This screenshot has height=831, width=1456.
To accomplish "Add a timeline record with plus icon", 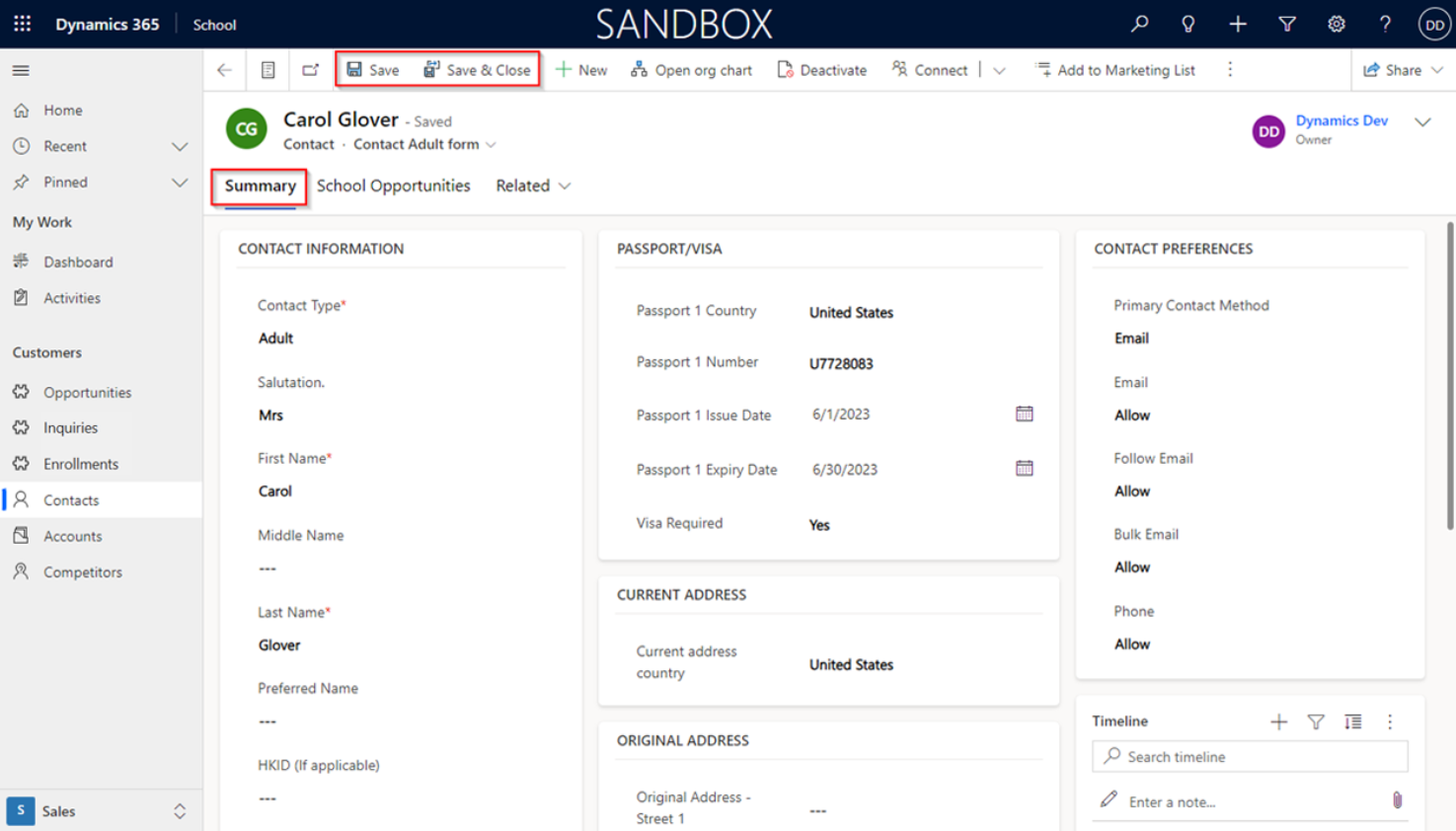I will click(1278, 722).
